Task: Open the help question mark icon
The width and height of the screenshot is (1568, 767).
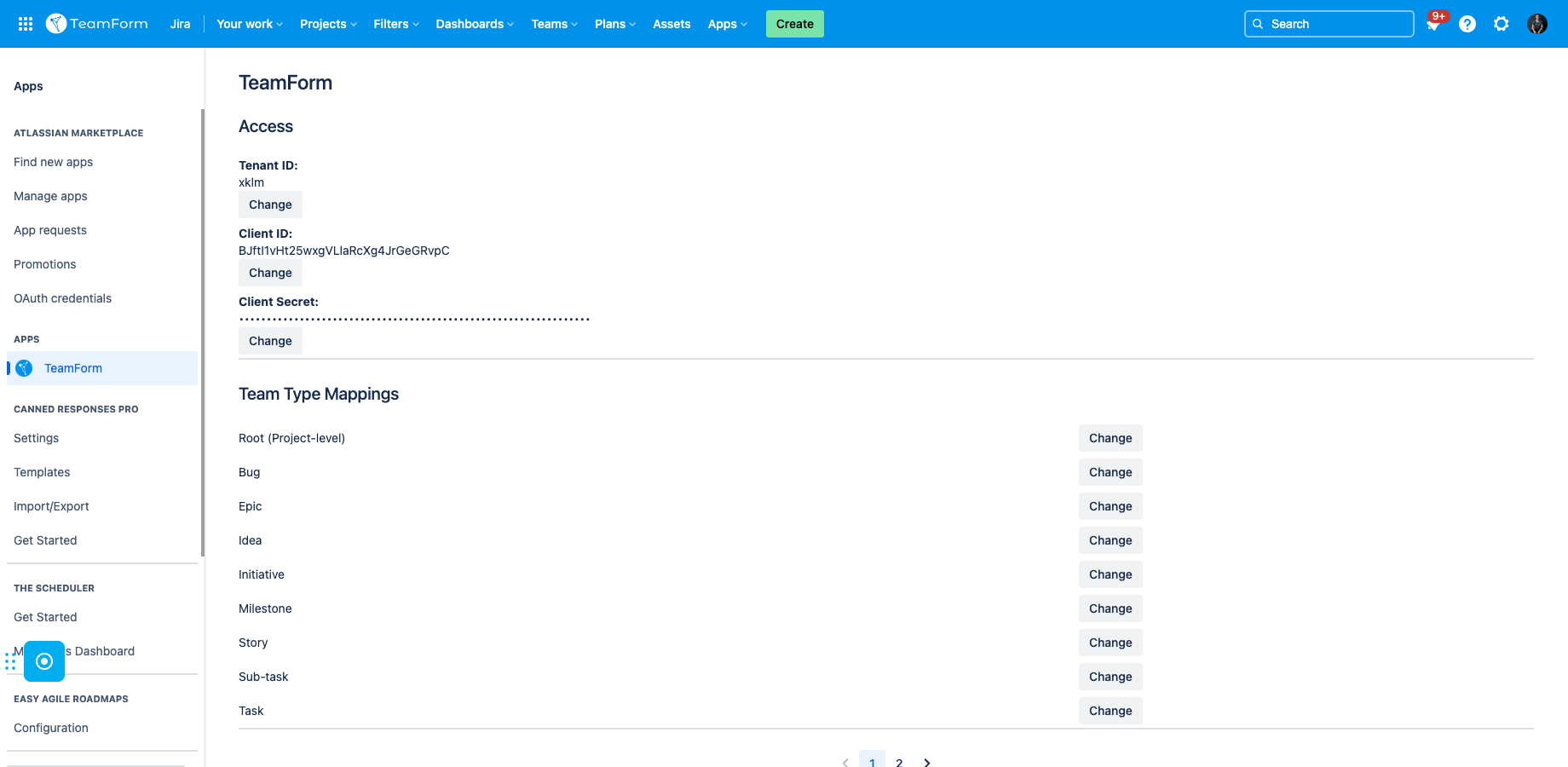Action: [x=1467, y=24]
